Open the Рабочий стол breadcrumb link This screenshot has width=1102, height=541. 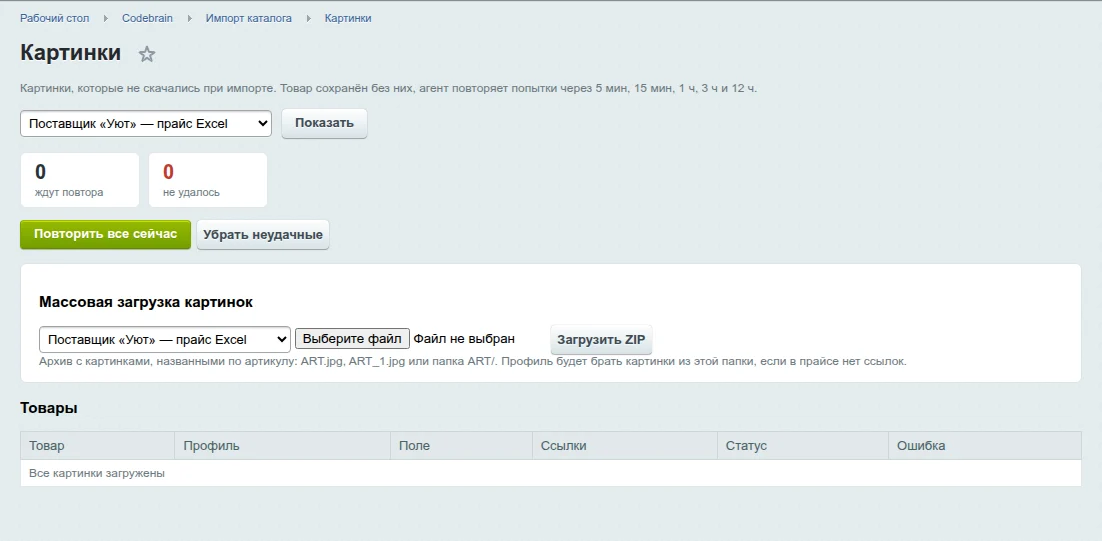(x=55, y=18)
